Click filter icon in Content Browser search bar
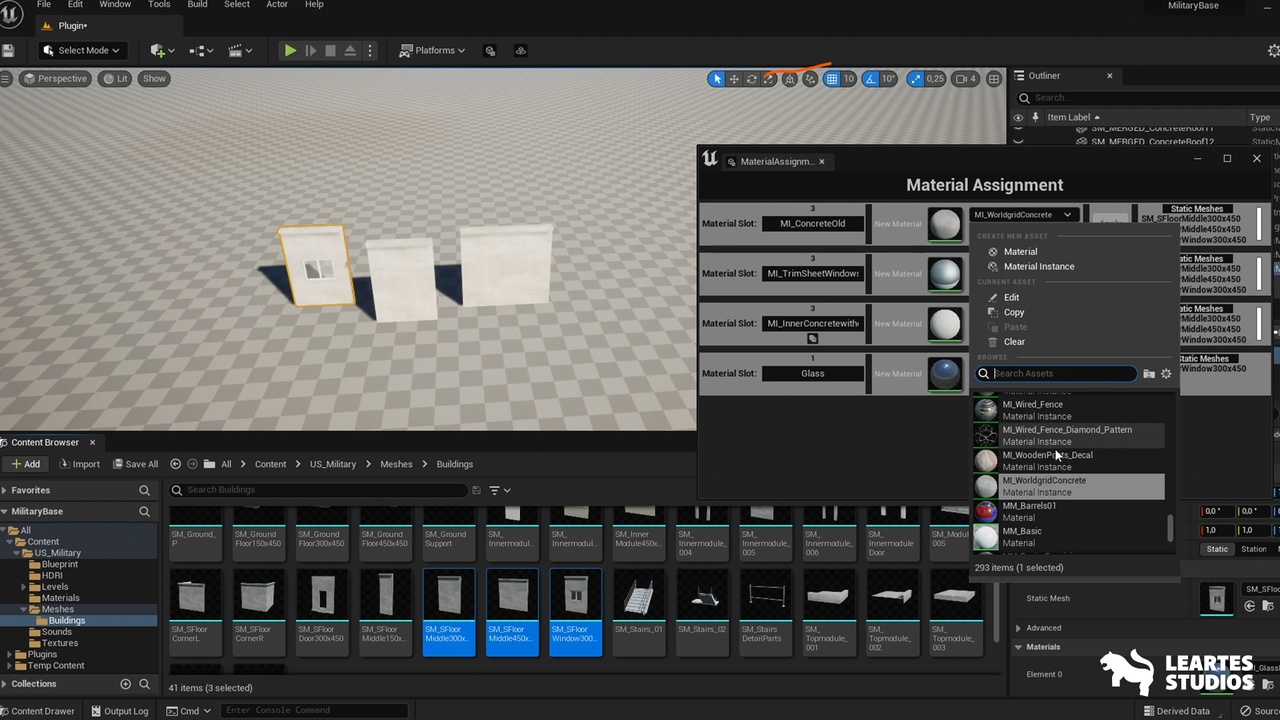The width and height of the screenshot is (1280, 720). pos(495,490)
